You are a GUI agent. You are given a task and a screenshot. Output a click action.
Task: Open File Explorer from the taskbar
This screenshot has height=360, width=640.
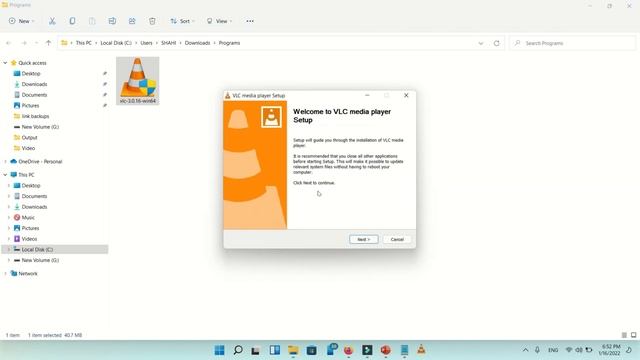[x=293, y=350]
